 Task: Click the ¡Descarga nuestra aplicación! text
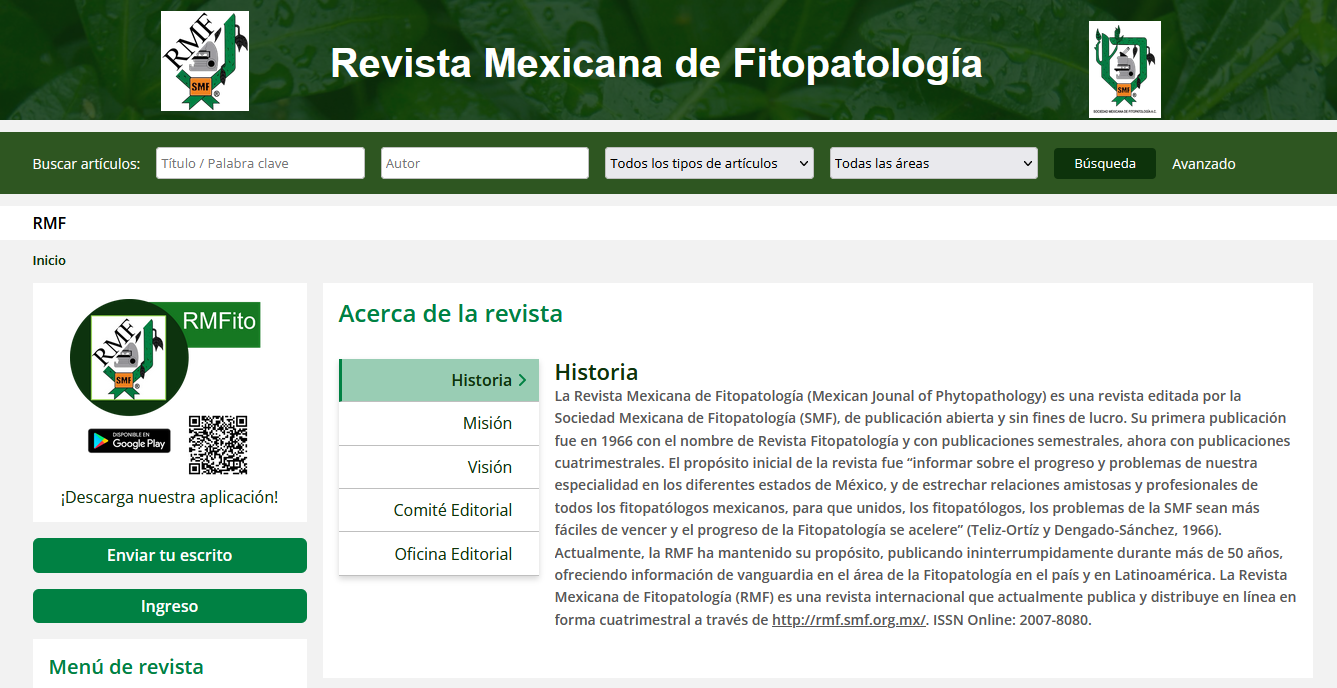[x=170, y=497]
